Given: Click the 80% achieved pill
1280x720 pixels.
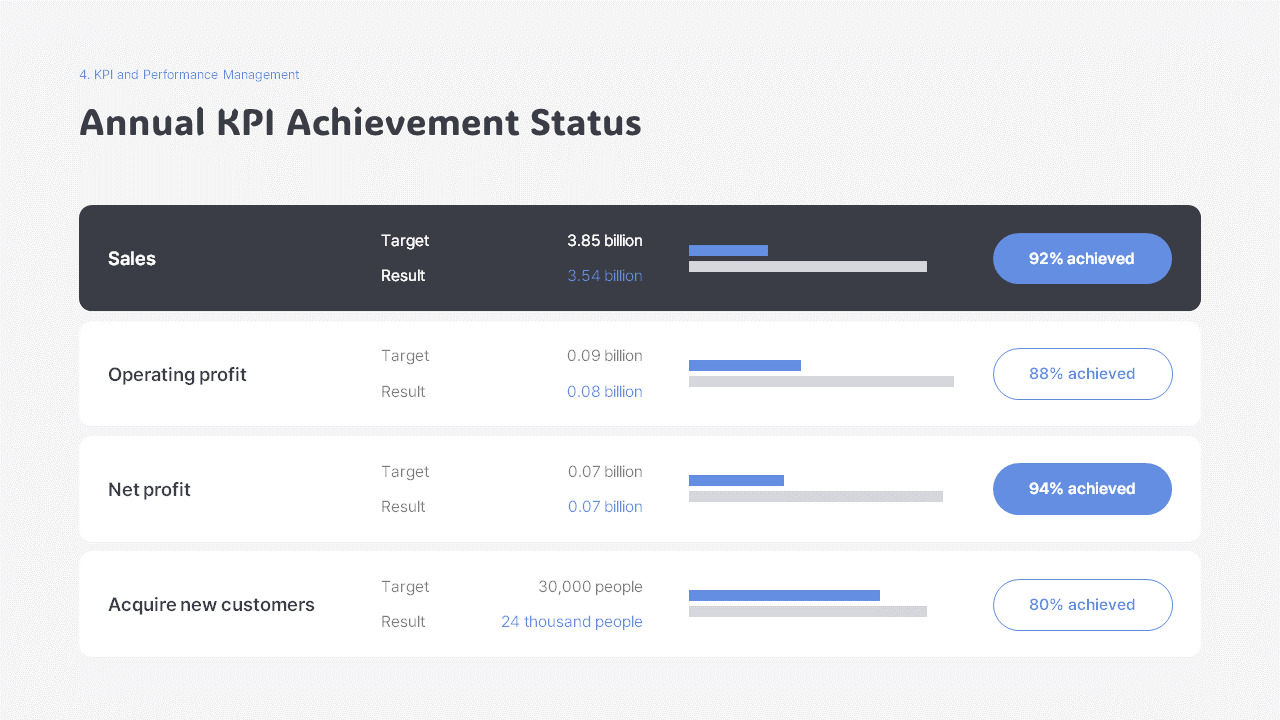Looking at the screenshot, I should (1082, 605).
